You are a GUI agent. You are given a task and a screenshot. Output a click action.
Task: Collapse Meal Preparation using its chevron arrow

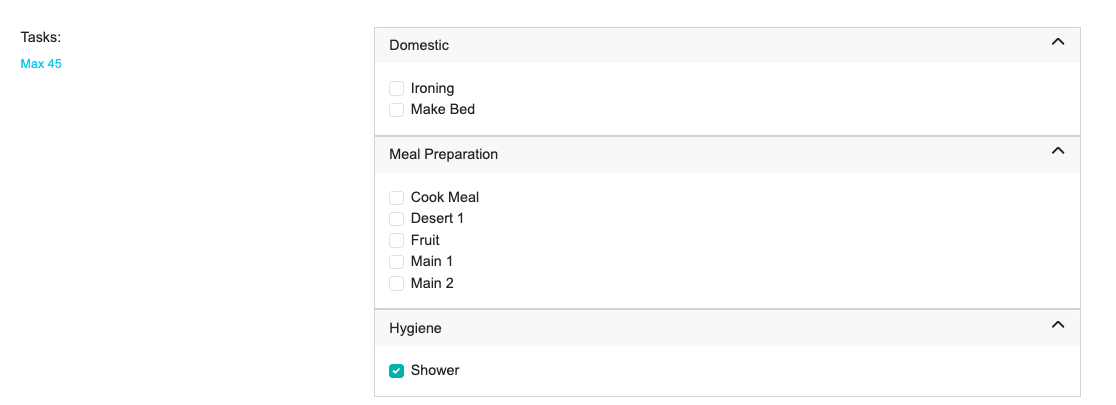pyautogui.click(x=1058, y=152)
